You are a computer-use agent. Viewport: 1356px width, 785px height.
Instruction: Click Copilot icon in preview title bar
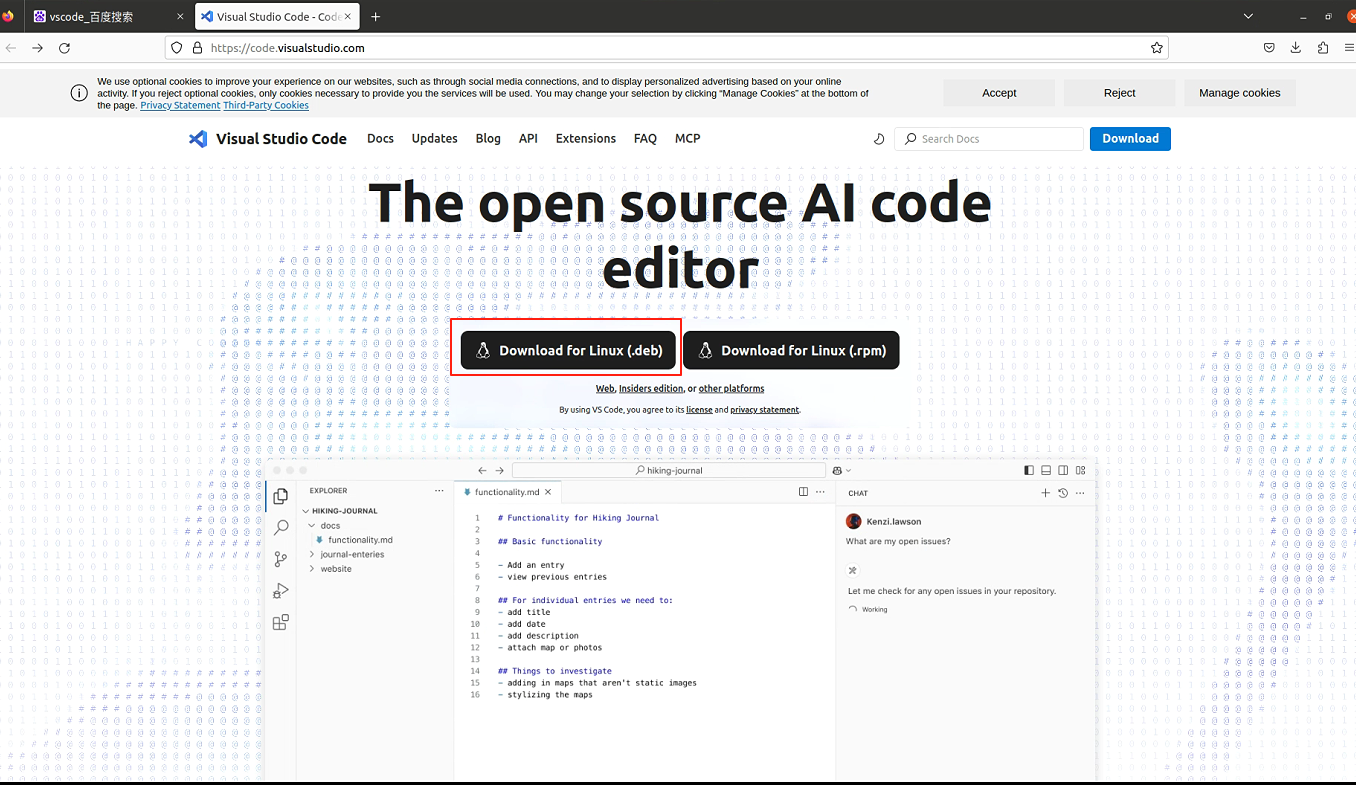point(837,470)
